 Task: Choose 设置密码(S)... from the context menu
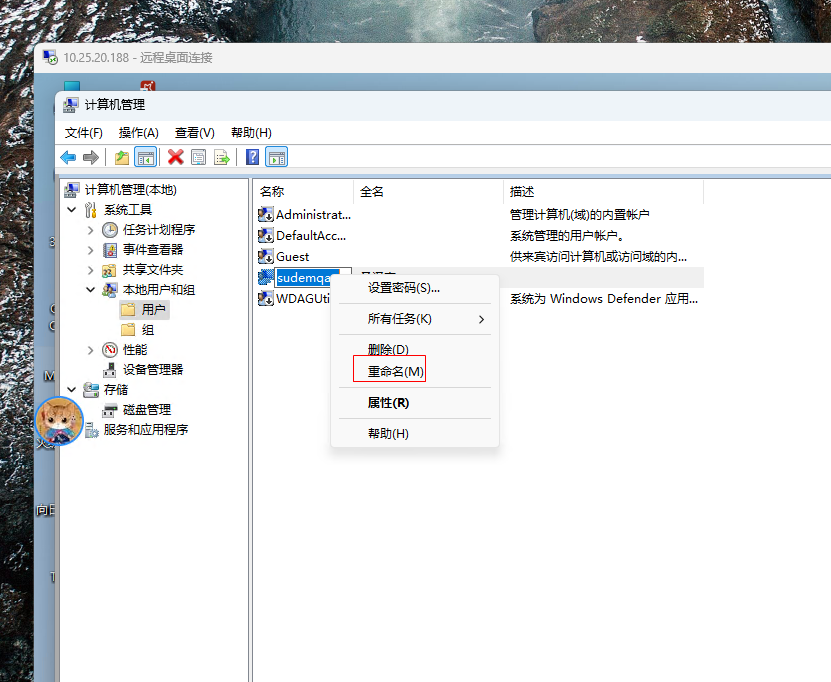pyautogui.click(x=403, y=288)
